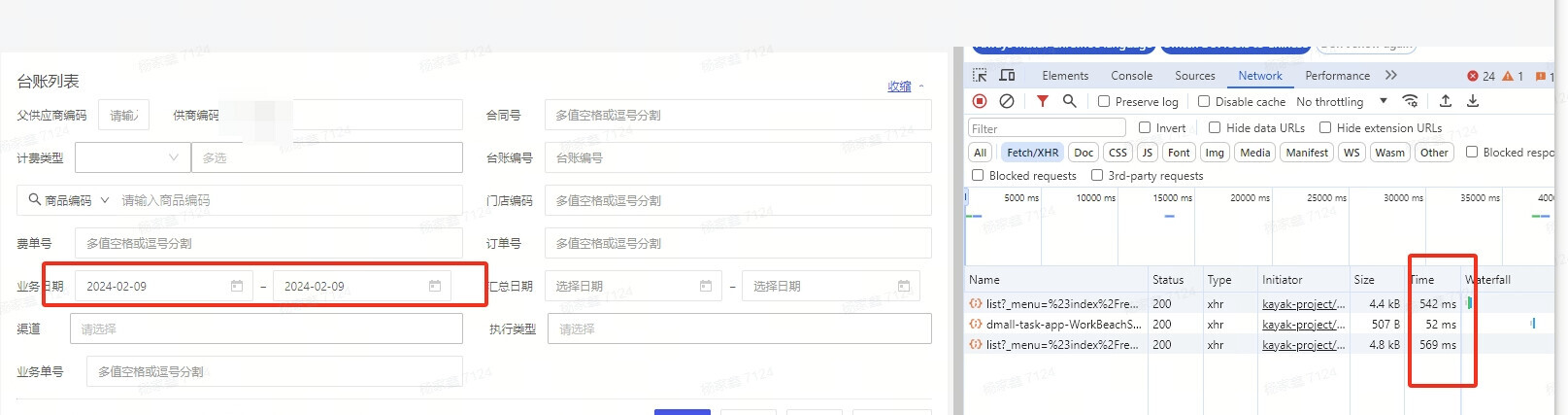This screenshot has width=1568, height=415.
Task: Click the 门店编码 input field
Action: pyautogui.click(x=738, y=200)
